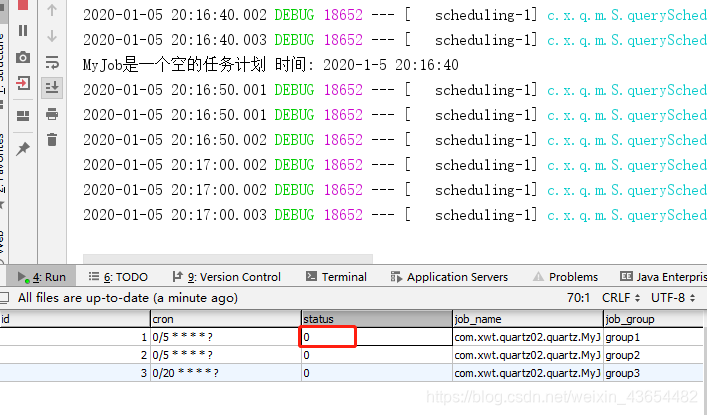The image size is (707, 415).
Task: Select the 'group3' job_group cell
Action: tap(653, 373)
